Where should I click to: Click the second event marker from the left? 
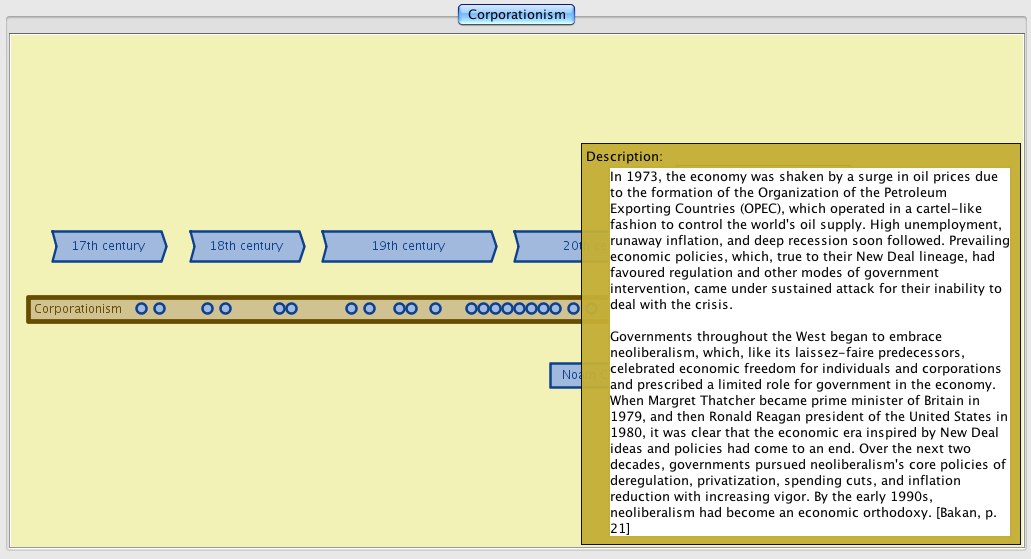tap(159, 309)
